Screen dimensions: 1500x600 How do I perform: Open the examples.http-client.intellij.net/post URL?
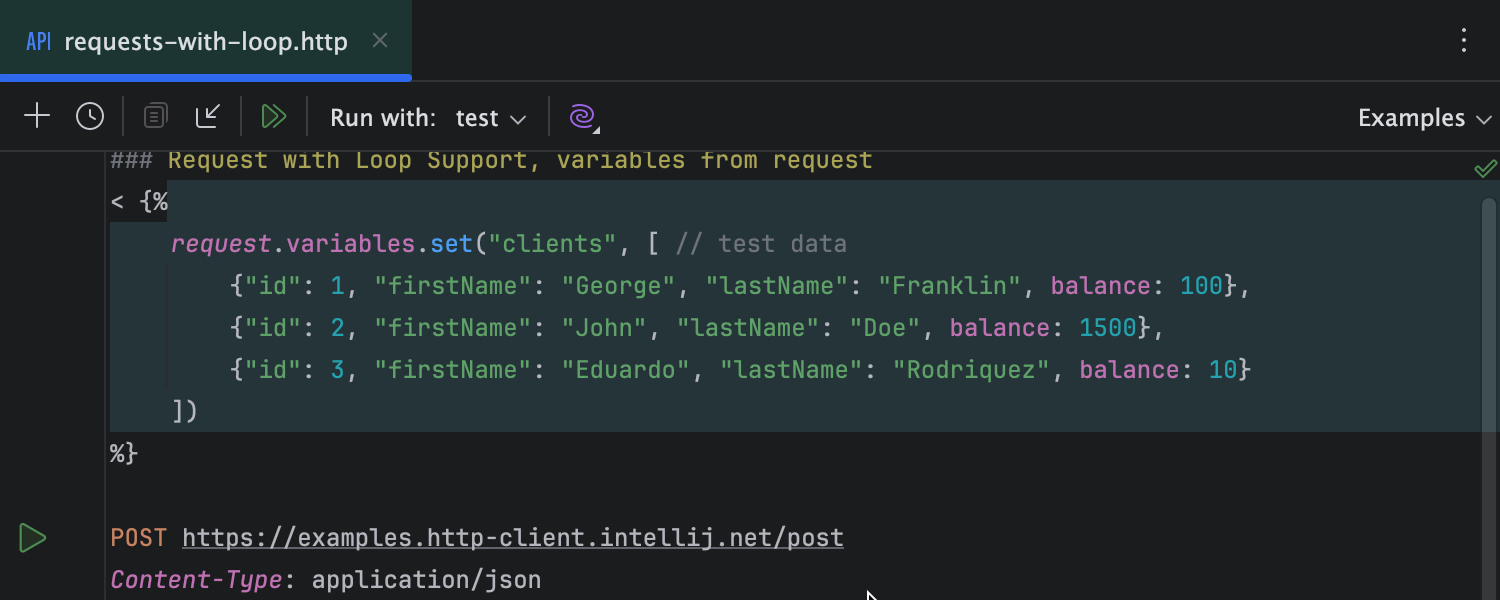(x=512, y=538)
